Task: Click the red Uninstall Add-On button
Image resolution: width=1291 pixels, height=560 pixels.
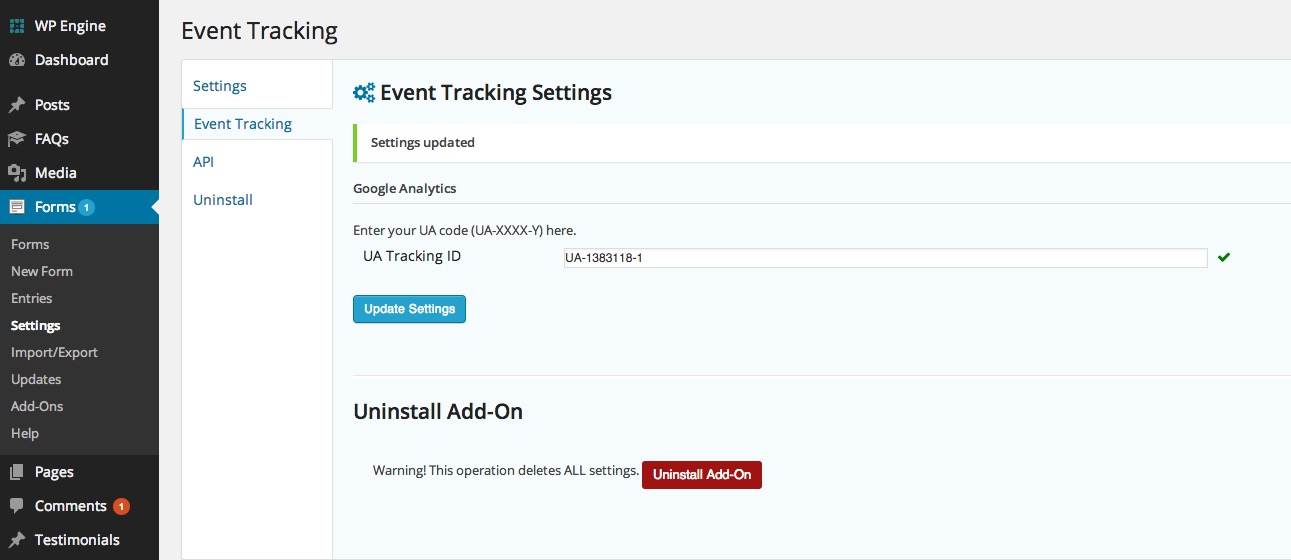Action: (x=702, y=474)
